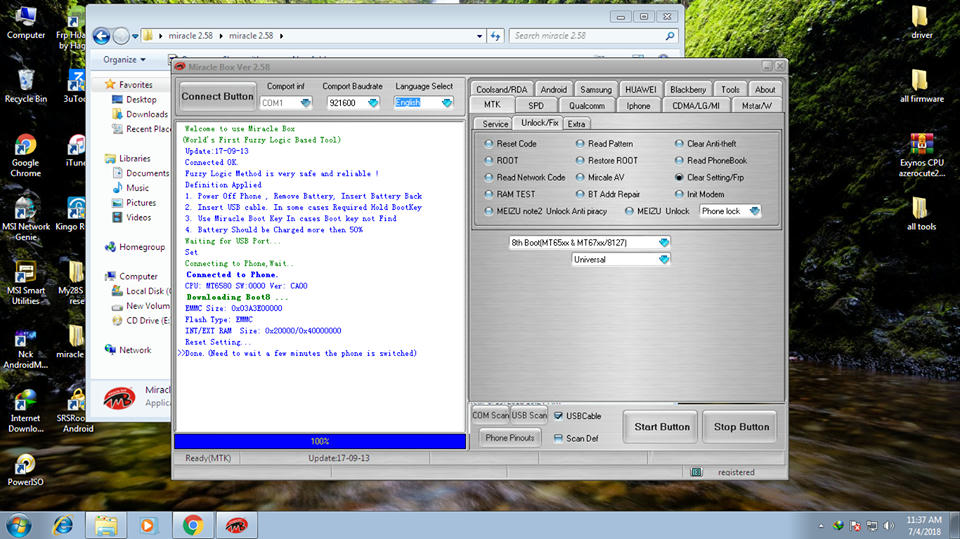This screenshot has width=960, height=539.
Task: Select Read Pattern radio option
Action: 580,143
